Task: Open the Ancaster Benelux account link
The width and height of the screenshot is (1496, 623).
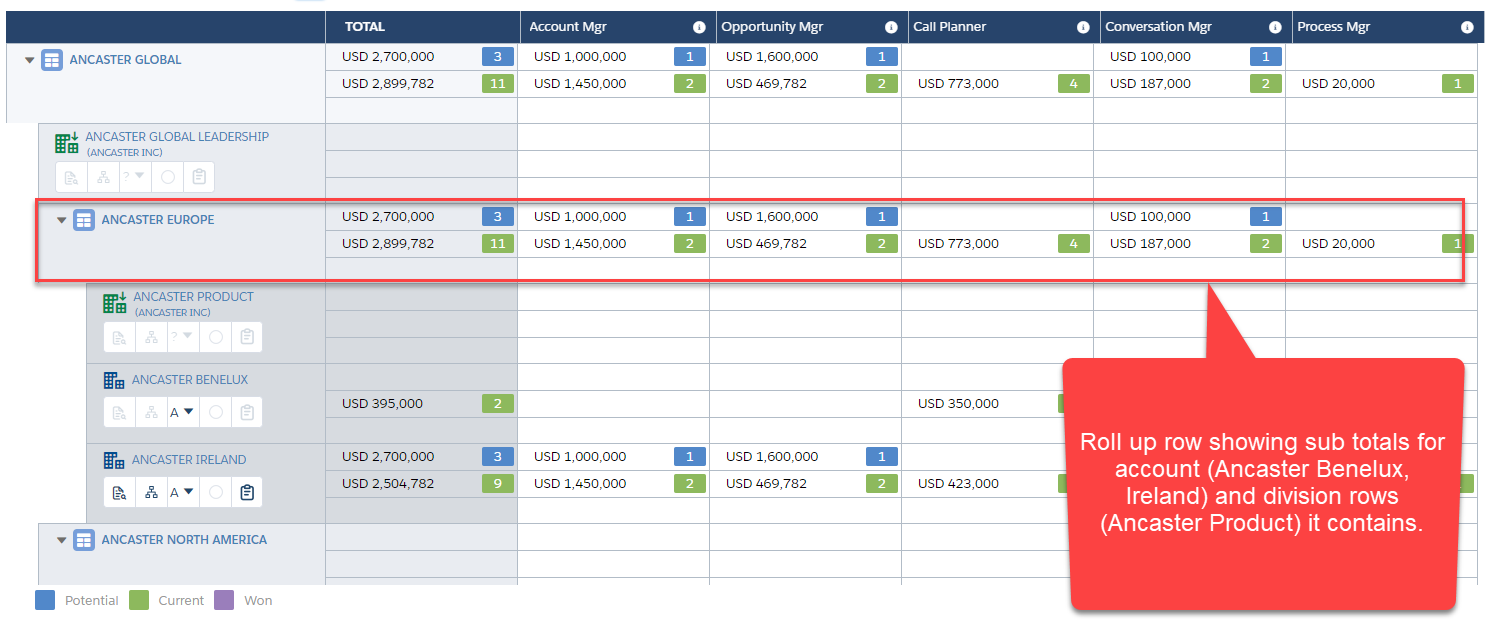Action: click(x=190, y=380)
